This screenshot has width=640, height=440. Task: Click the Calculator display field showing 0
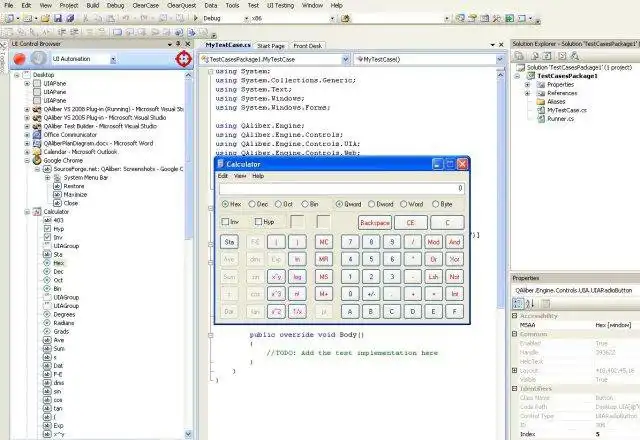[342, 188]
